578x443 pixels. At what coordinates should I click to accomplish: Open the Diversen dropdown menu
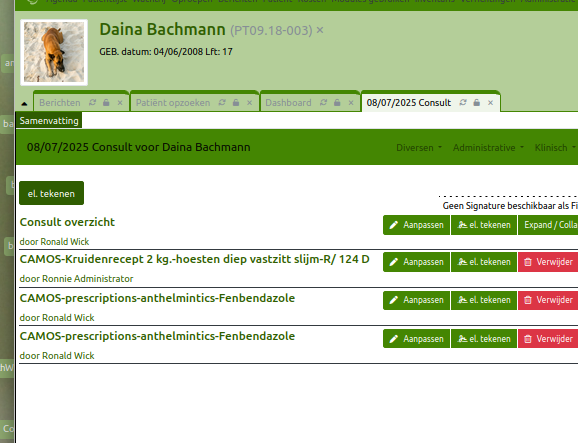click(419, 147)
